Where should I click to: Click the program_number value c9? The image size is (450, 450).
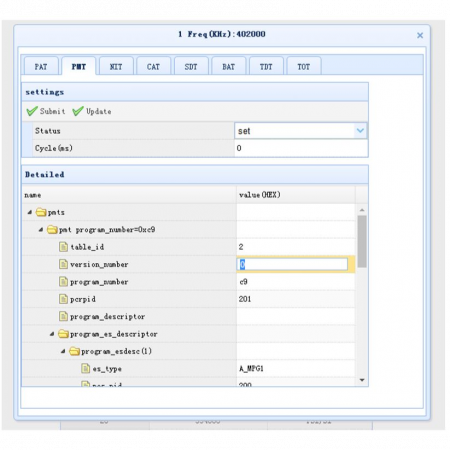(243, 282)
